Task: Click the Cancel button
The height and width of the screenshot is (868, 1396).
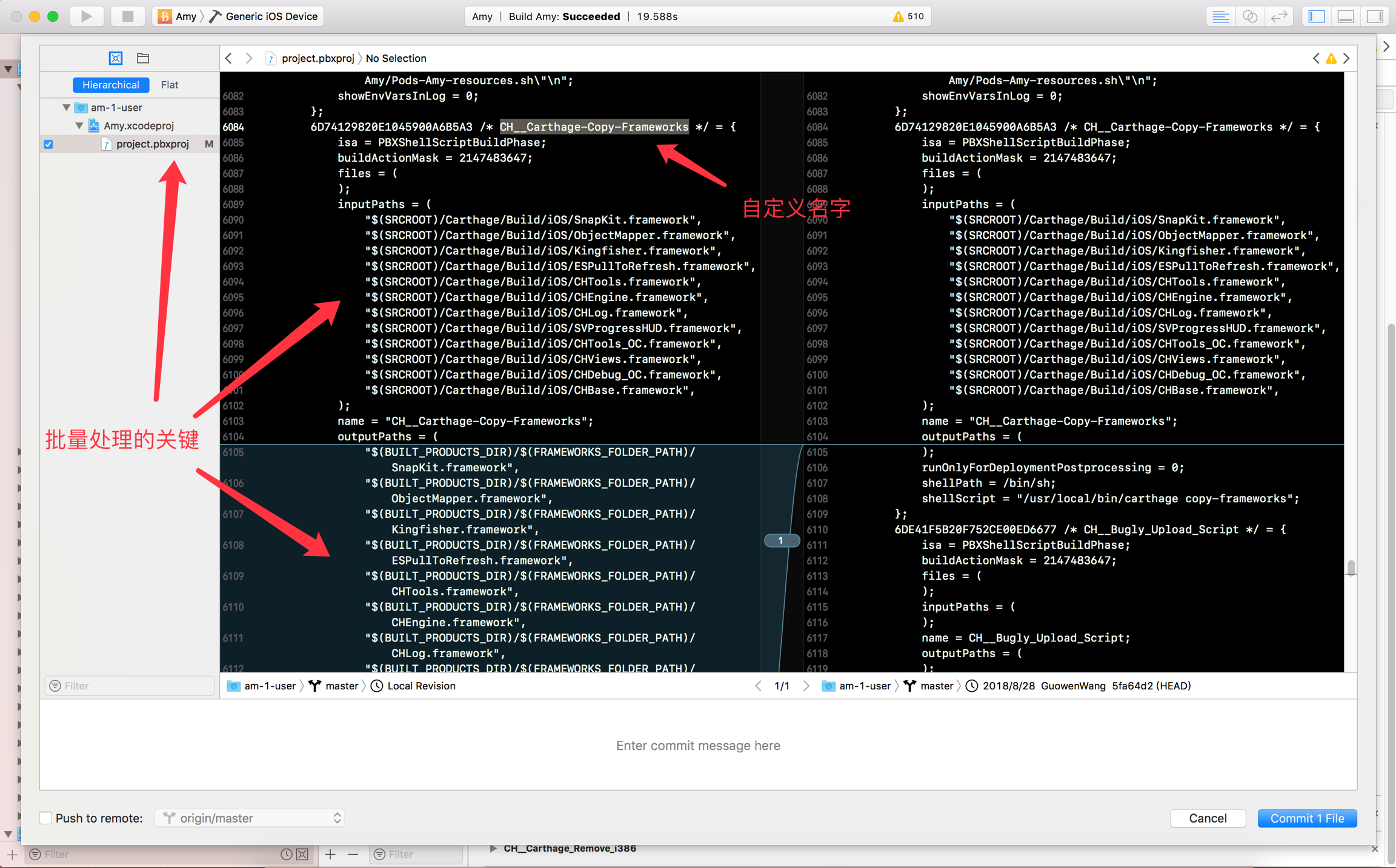Action: click(1207, 818)
